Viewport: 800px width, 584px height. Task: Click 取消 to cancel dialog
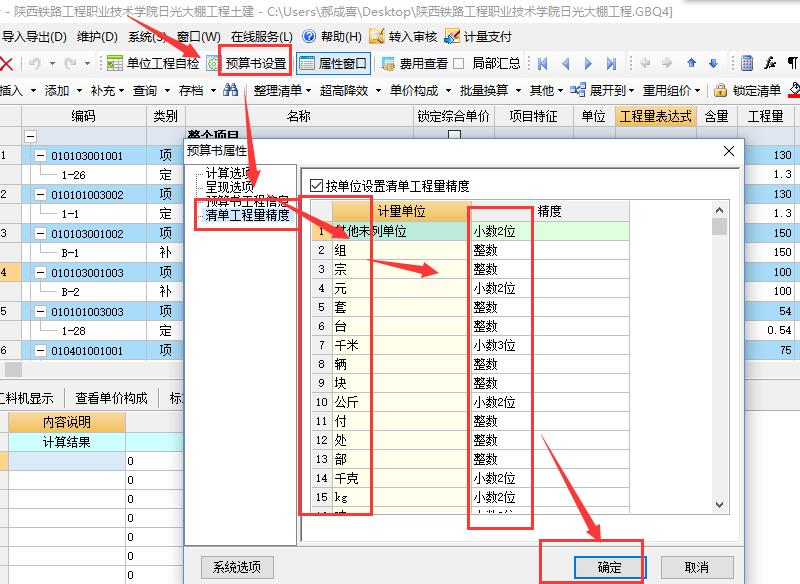697,567
